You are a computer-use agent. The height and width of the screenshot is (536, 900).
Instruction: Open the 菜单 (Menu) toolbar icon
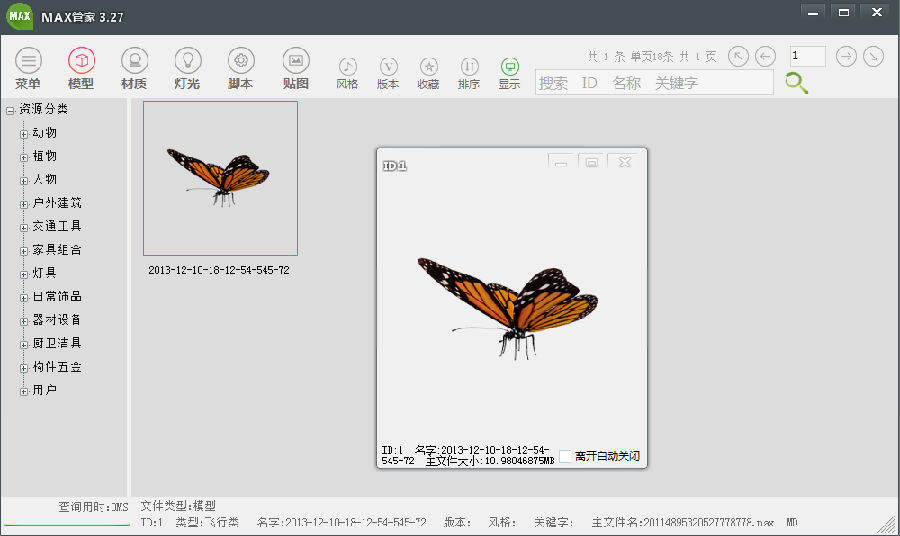(x=28, y=61)
